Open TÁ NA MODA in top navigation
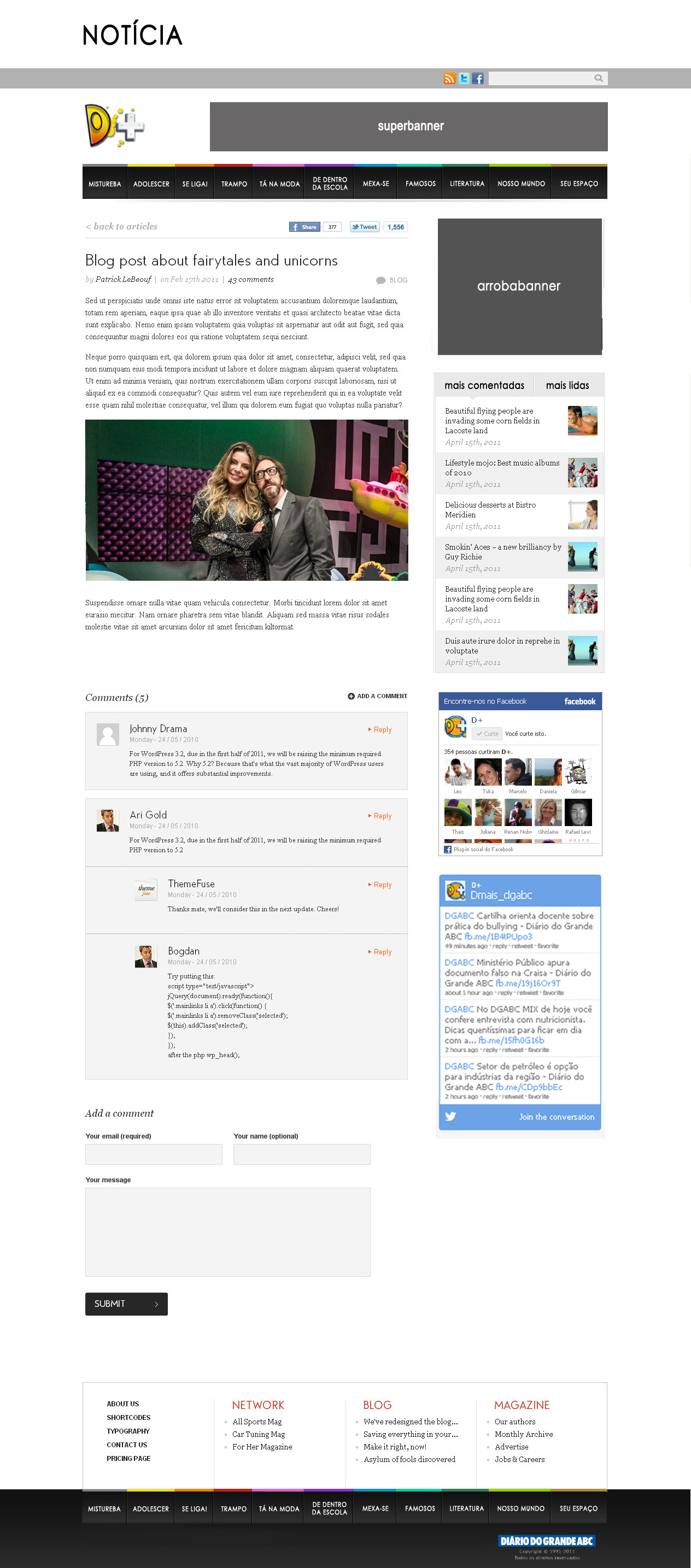The width and height of the screenshot is (691, 1568). (279, 184)
